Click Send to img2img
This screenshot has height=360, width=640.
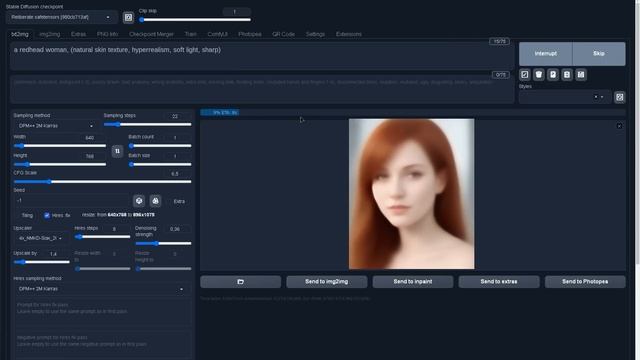327,282
